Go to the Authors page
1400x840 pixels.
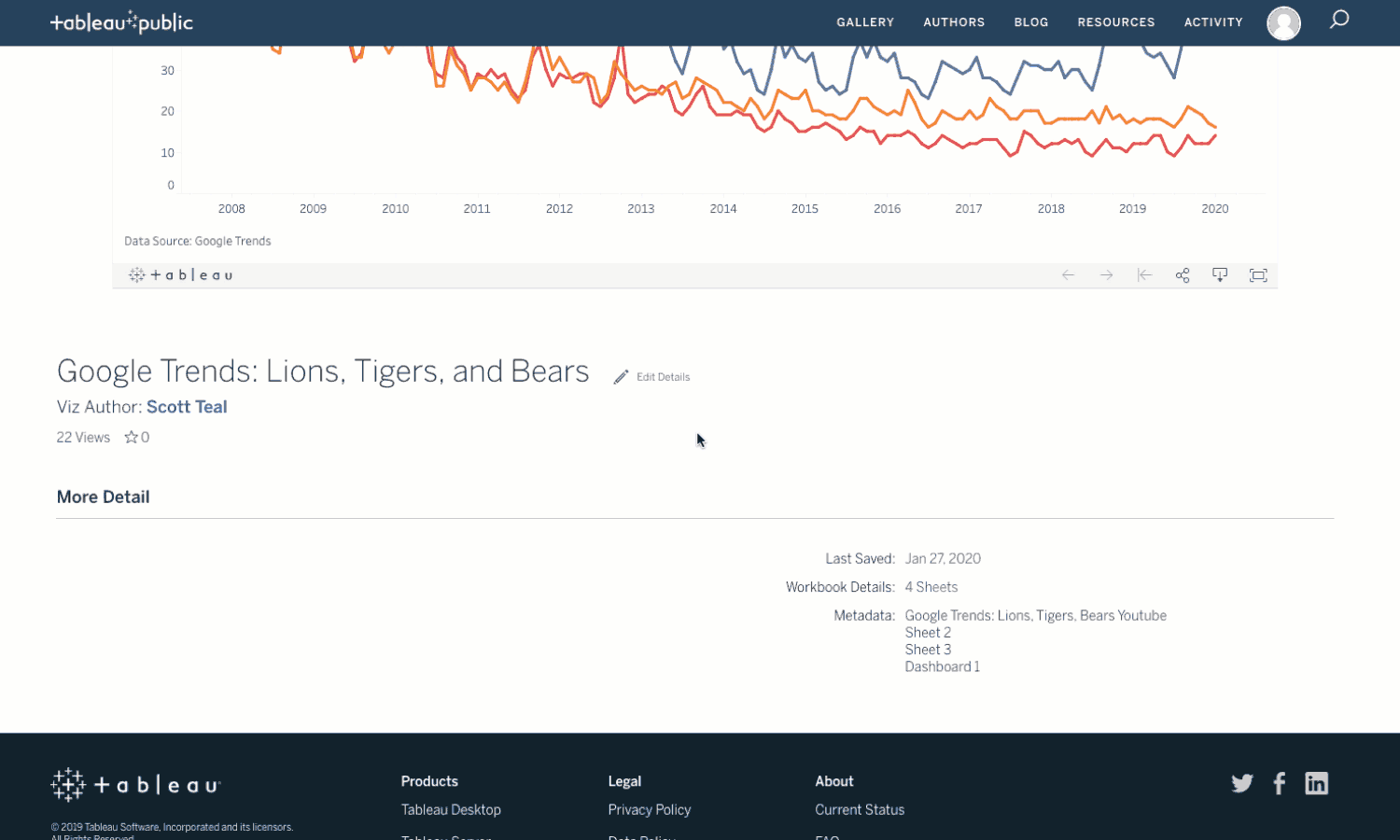954,22
